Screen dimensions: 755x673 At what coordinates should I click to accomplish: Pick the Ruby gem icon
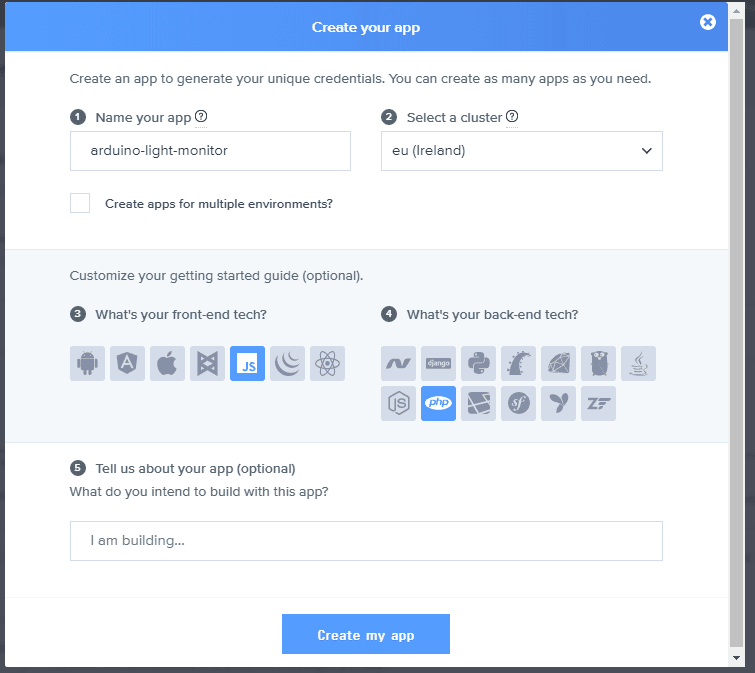[558, 364]
